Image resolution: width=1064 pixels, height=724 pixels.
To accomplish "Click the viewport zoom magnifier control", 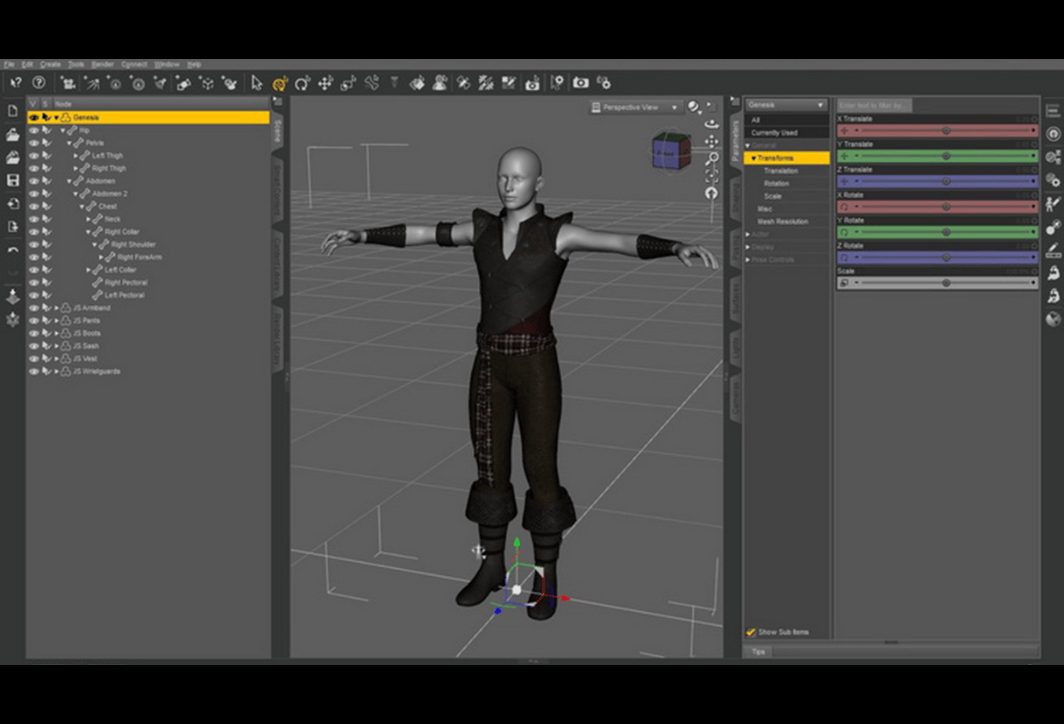I will [x=712, y=158].
